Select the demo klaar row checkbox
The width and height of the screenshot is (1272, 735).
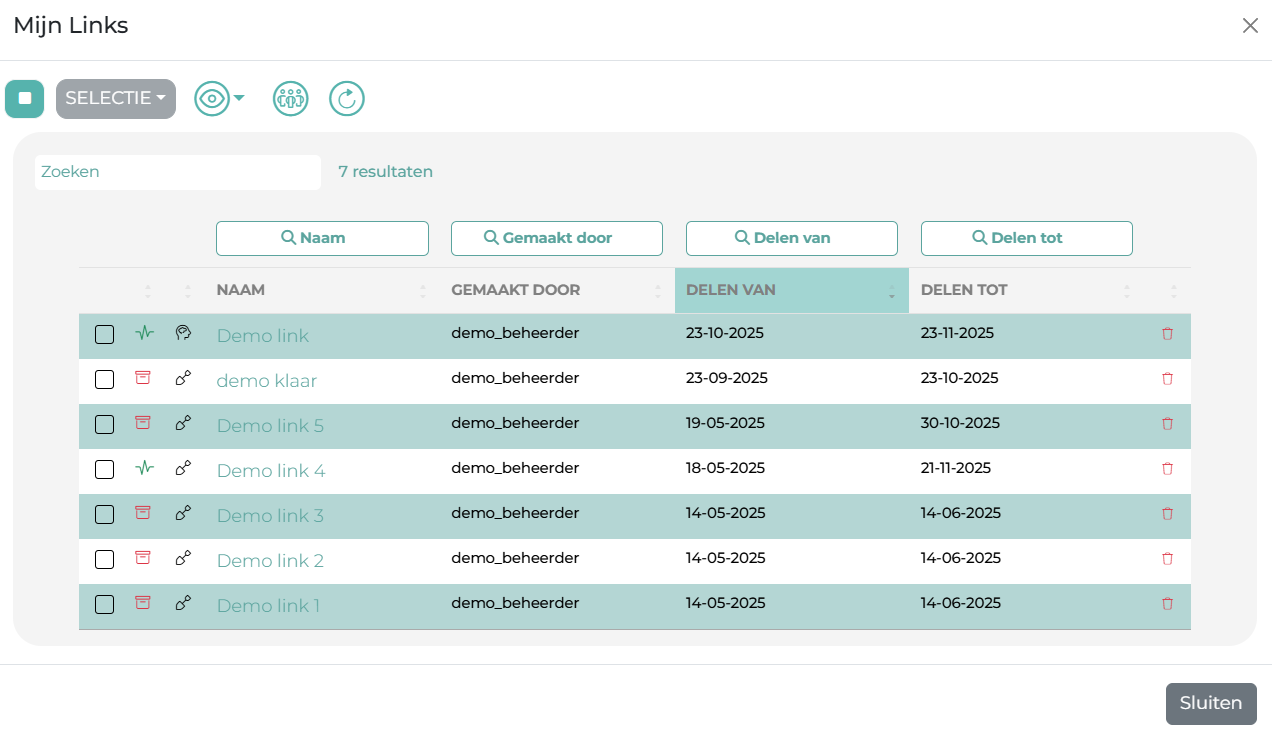tap(104, 379)
